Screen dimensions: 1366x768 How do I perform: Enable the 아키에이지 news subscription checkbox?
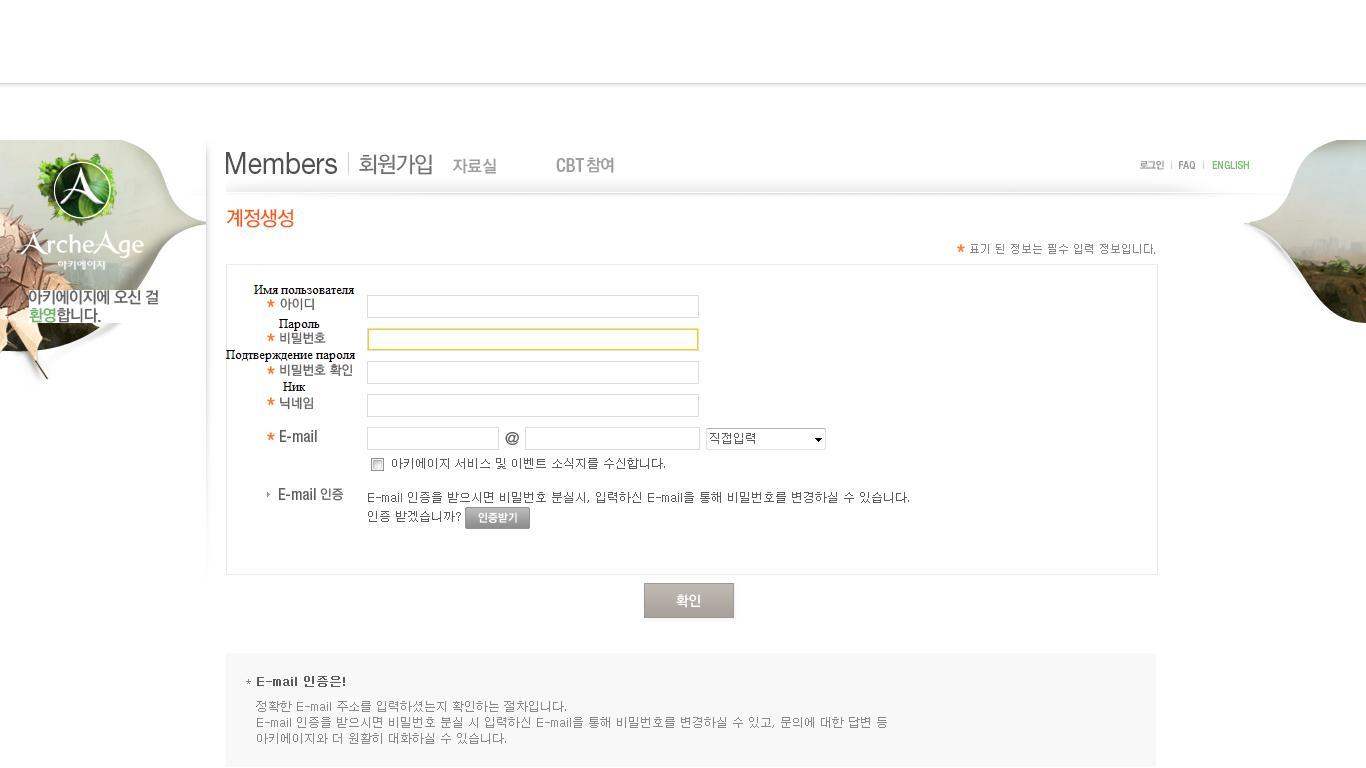(x=377, y=464)
